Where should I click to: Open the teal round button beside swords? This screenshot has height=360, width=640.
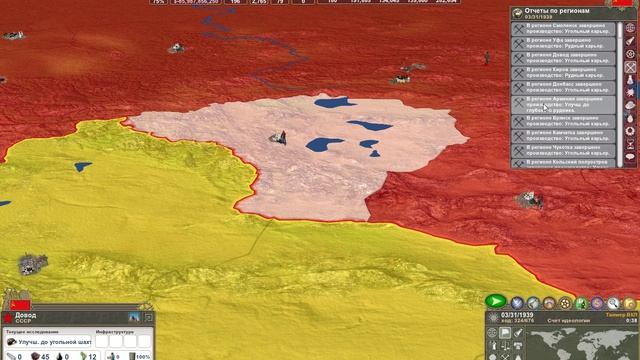(533, 303)
